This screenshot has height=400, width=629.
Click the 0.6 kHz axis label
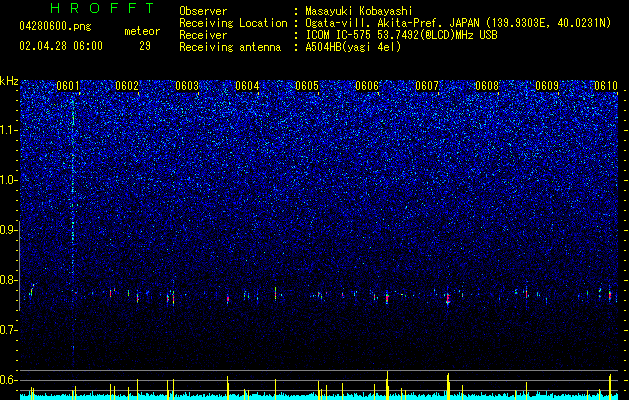point(9,380)
